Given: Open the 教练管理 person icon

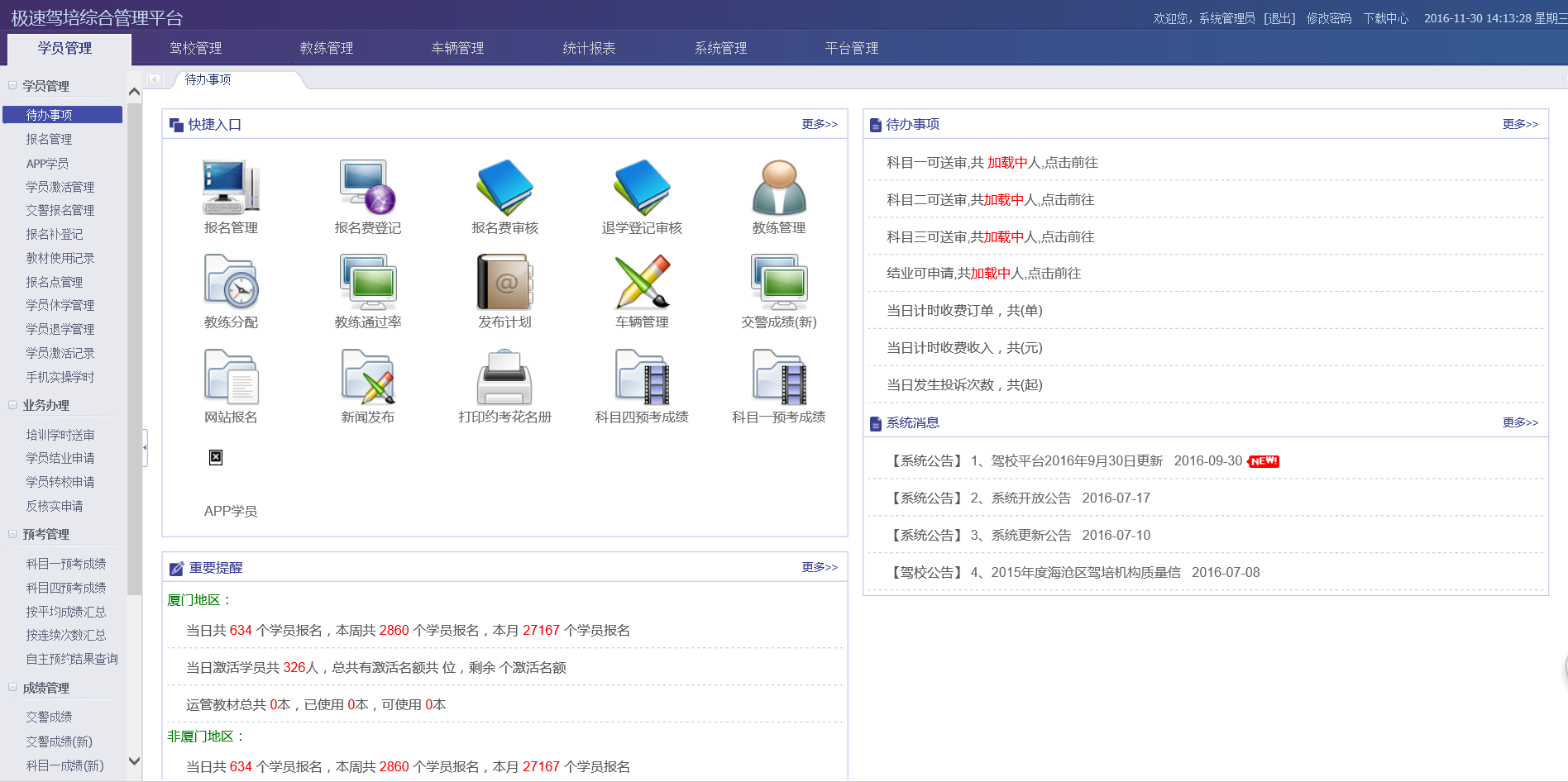Looking at the screenshot, I should [x=778, y=188].
